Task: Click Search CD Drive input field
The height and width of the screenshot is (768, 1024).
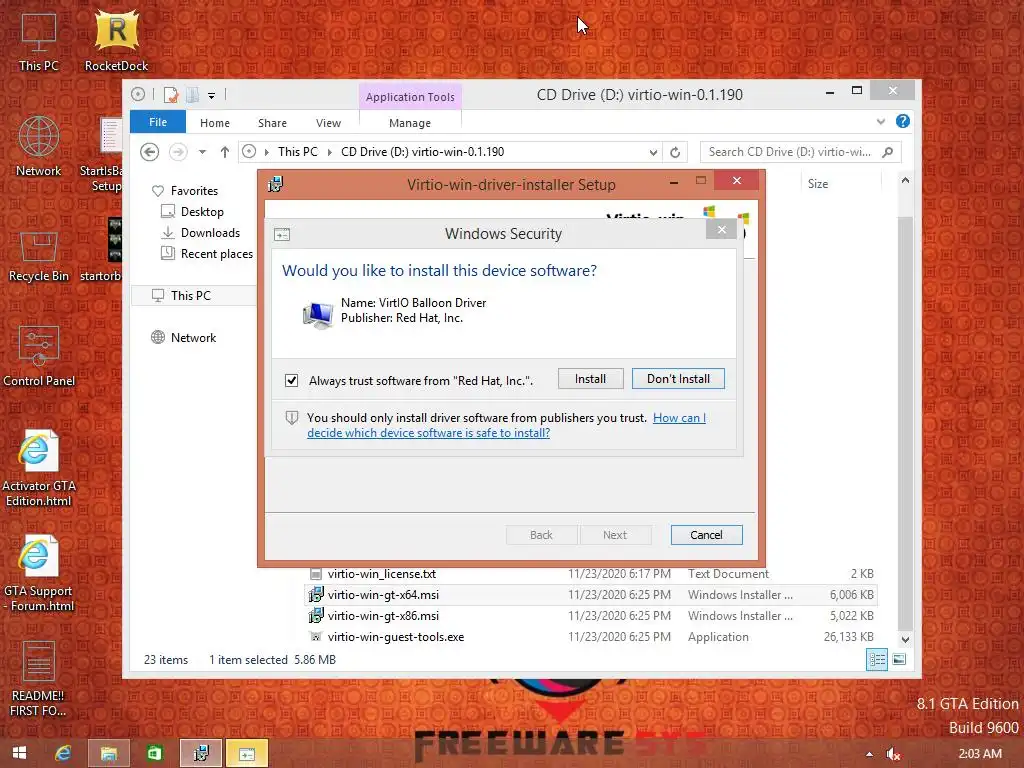Action: click(x=790, y=152)
